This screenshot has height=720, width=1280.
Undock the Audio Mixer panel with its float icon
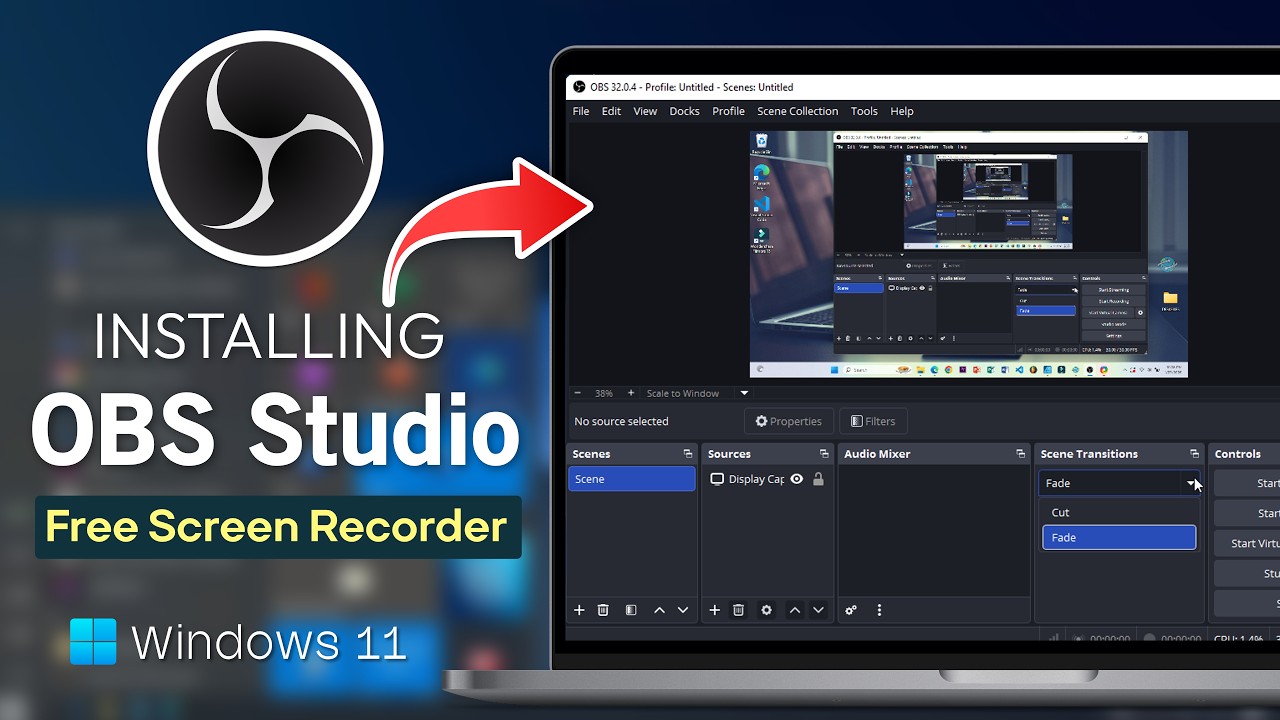tap(1020, 454)
